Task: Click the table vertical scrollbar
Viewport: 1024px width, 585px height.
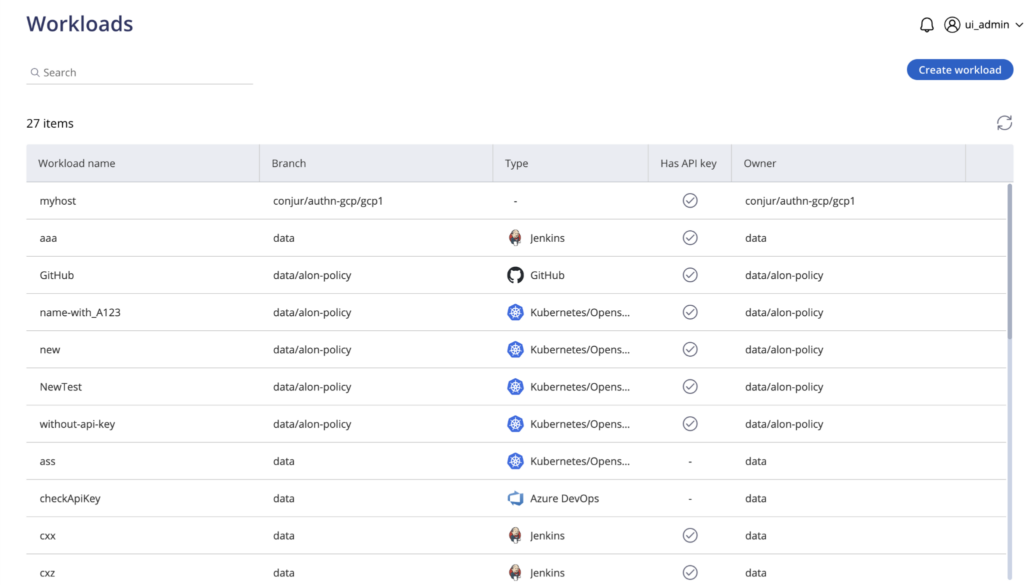Action: click(x=1010, y=261)
